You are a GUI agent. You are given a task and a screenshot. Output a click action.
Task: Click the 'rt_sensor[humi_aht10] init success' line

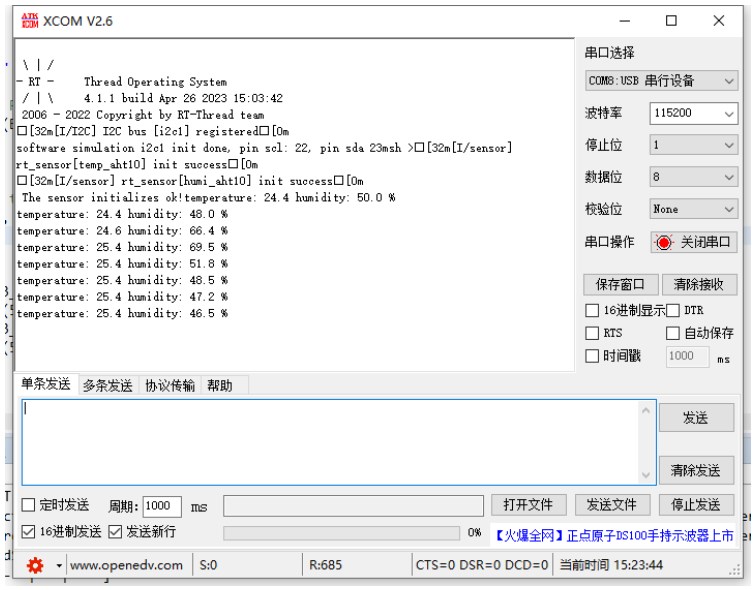click(x=190, y=181)
